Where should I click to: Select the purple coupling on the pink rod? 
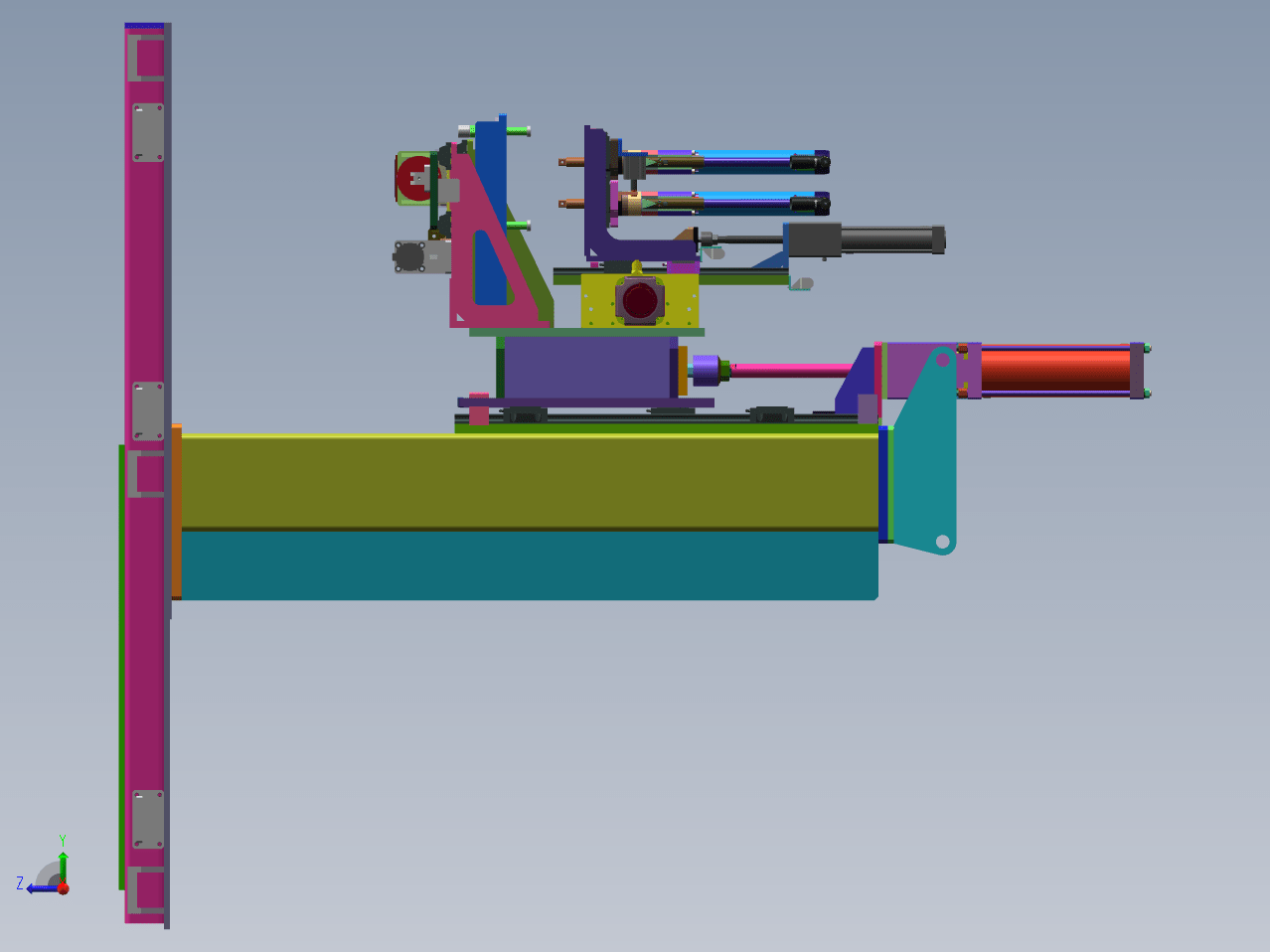coord(705,370)
